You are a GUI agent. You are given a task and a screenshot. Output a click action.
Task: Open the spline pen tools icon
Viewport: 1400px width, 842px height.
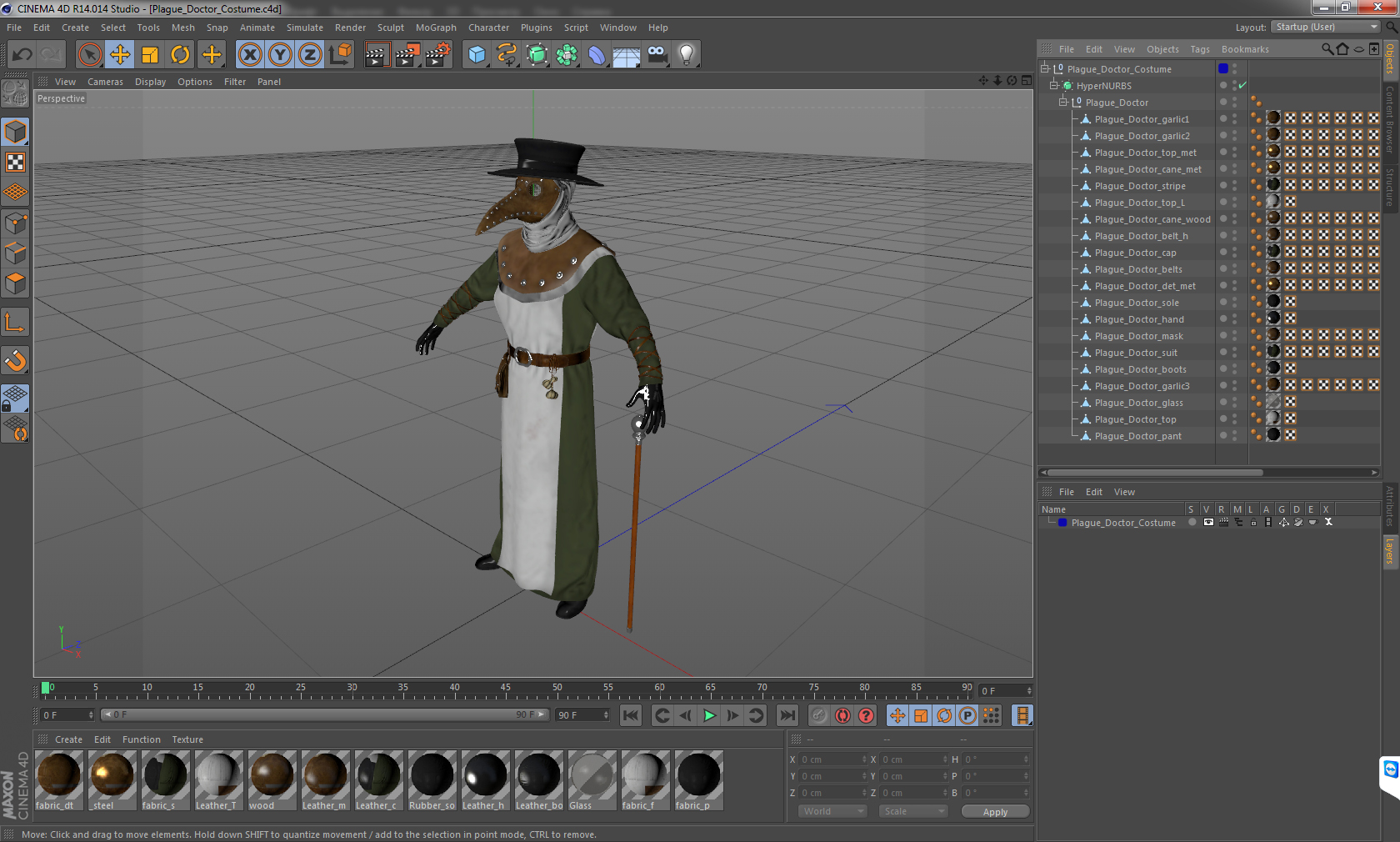(507, 55)
